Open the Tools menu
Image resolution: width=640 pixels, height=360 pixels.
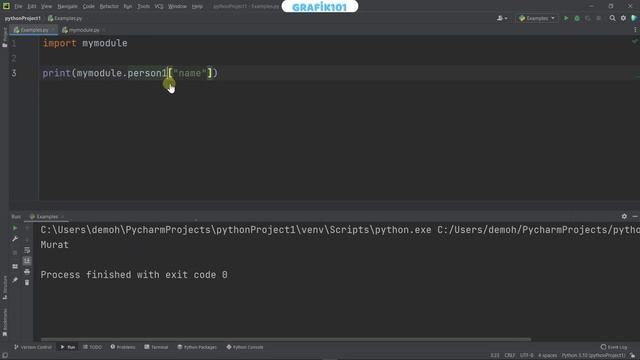[x=143, y=7]
